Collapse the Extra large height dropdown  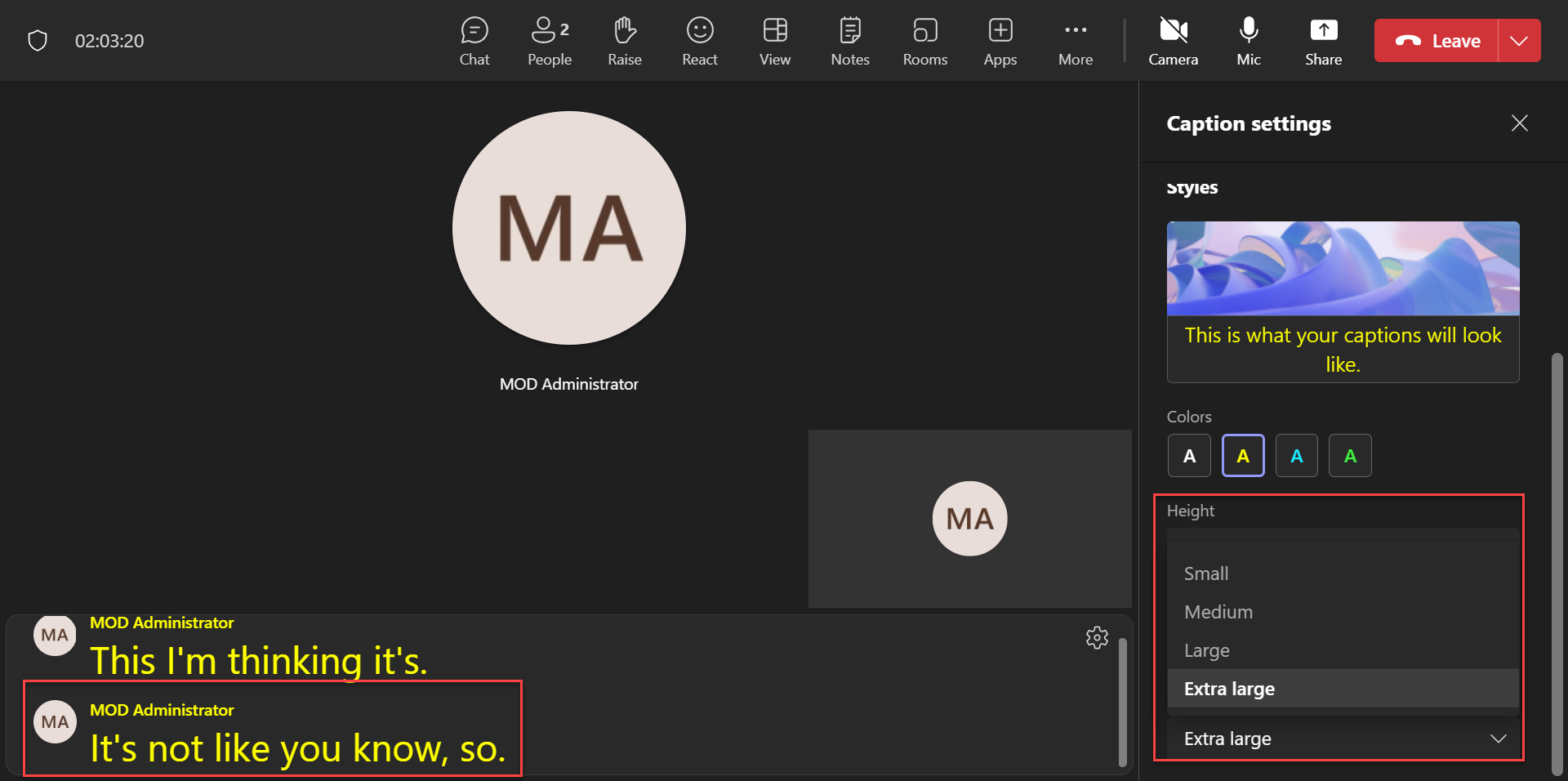(x=1343, y=739)
